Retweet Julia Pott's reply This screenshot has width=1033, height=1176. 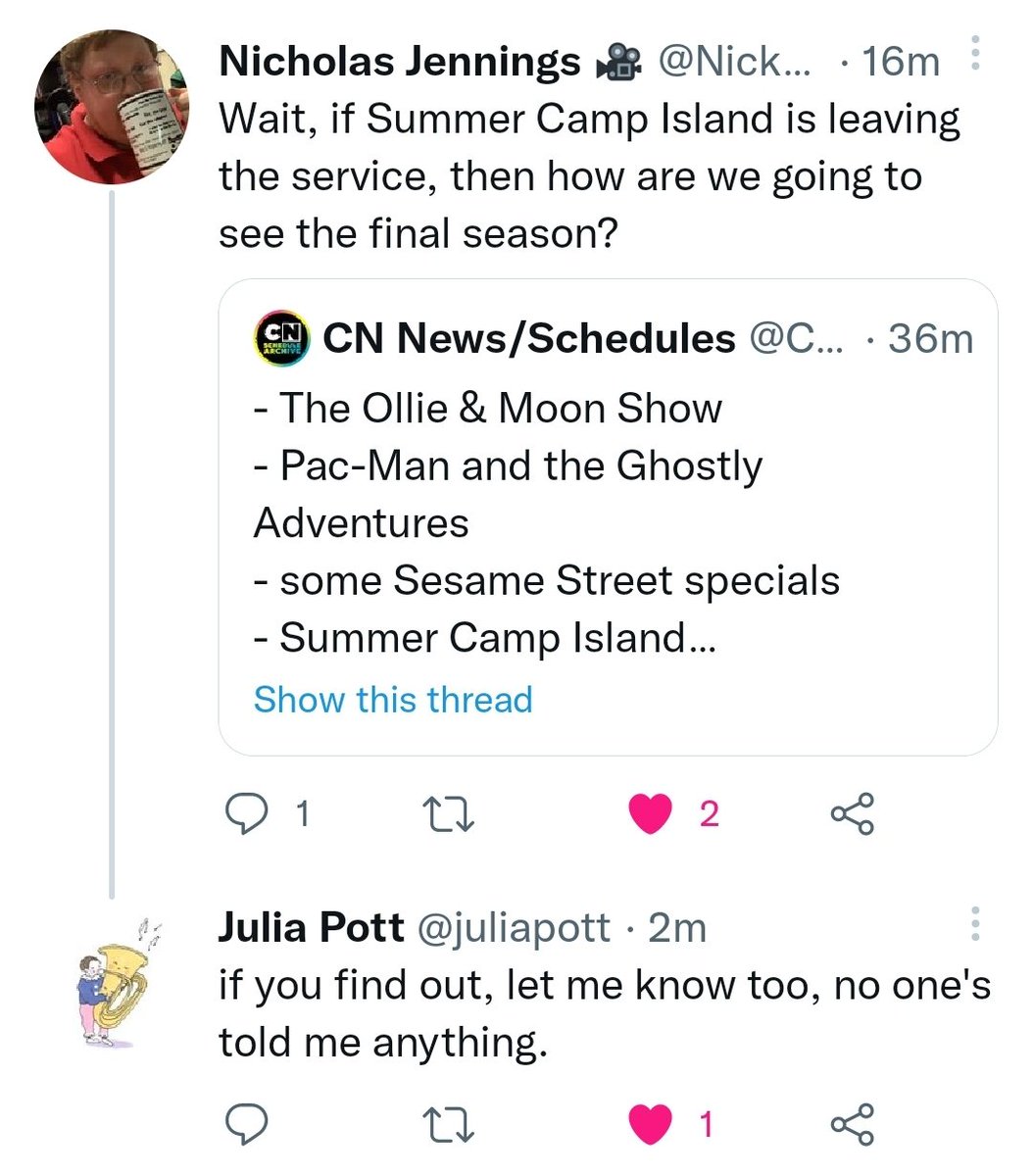[x=446, y=1123]
